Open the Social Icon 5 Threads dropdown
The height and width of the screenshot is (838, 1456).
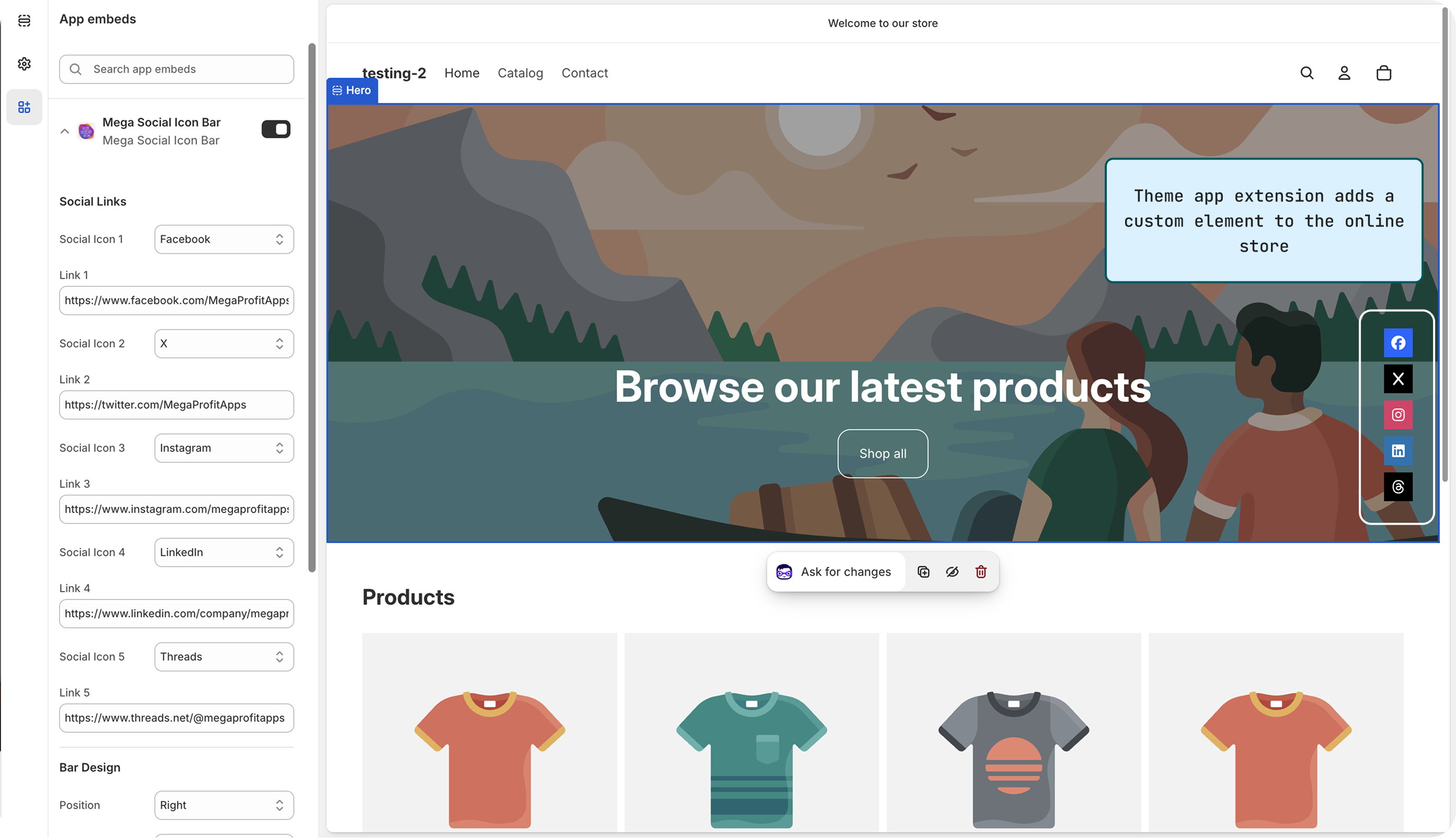(x=224, y=656)
